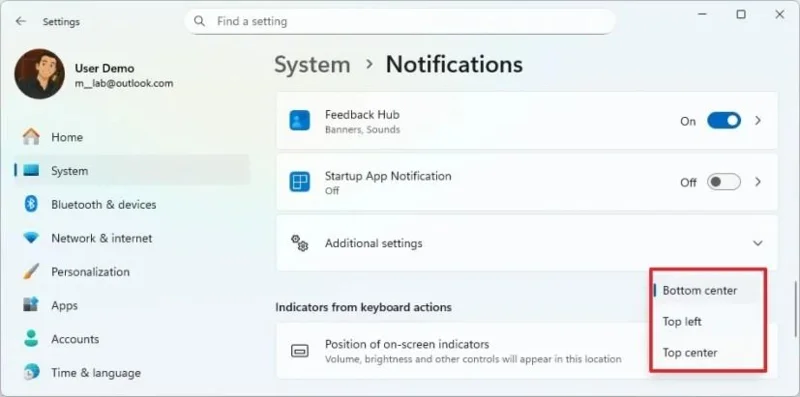Viewport: 800px width, 397px height.
Task: Click the System monitor icon
Action: coord(31,170)
